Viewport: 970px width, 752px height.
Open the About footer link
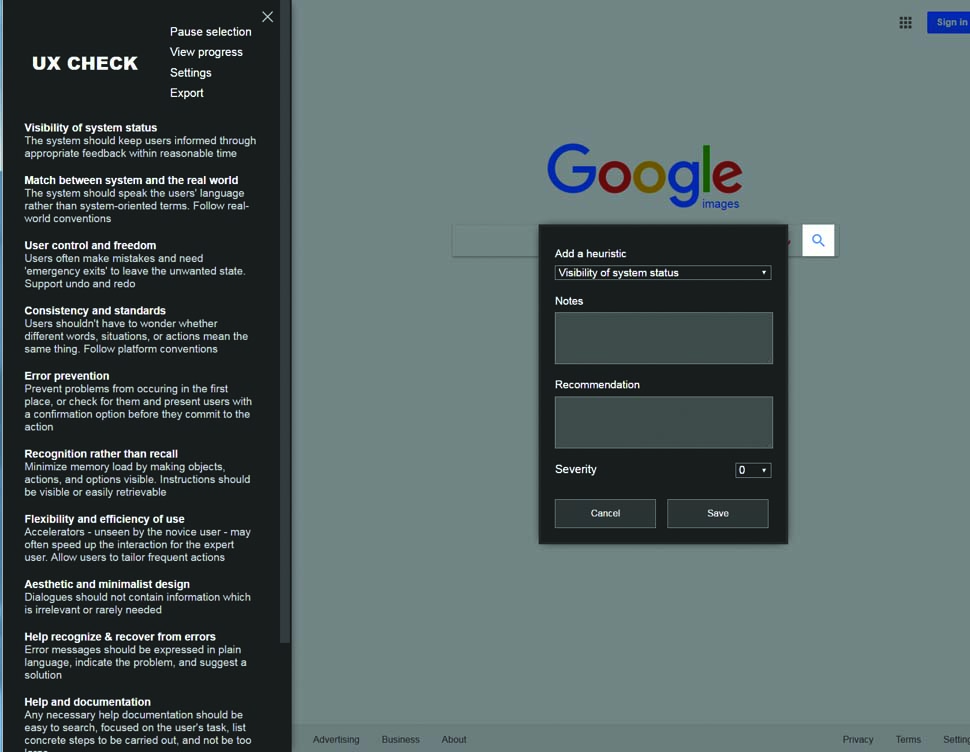coord(453,739)
